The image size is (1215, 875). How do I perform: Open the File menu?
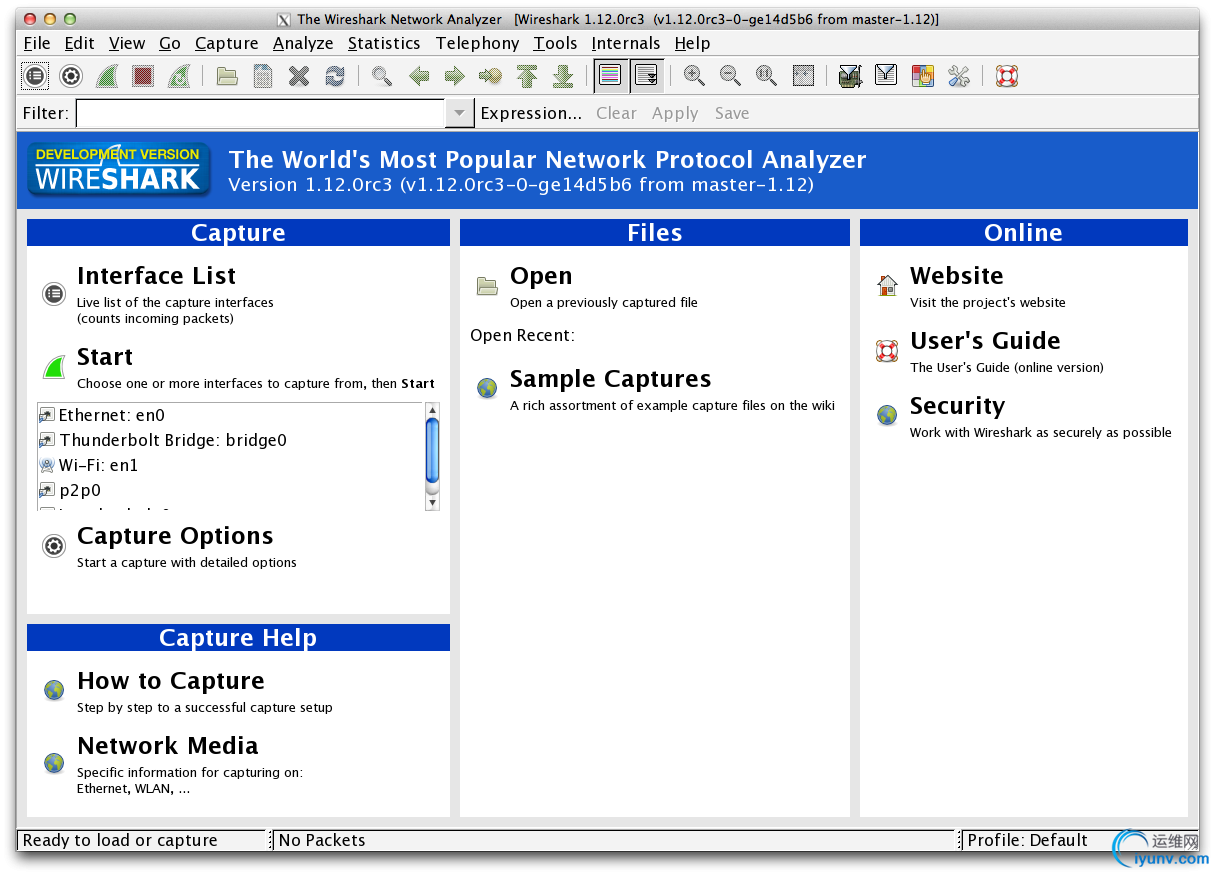pos(37,43)
